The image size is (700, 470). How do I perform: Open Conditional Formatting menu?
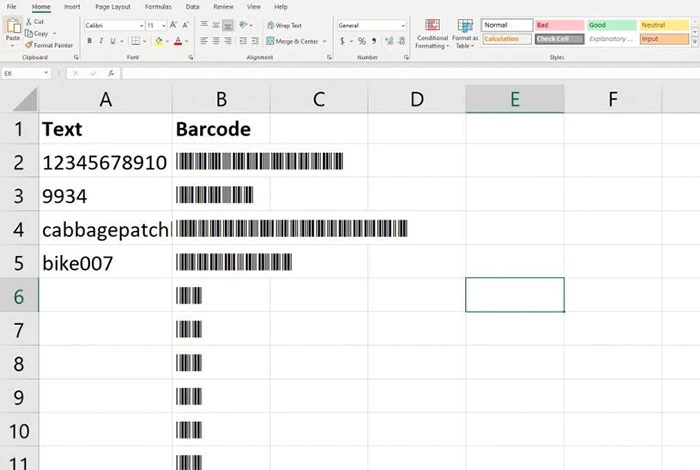432,34
